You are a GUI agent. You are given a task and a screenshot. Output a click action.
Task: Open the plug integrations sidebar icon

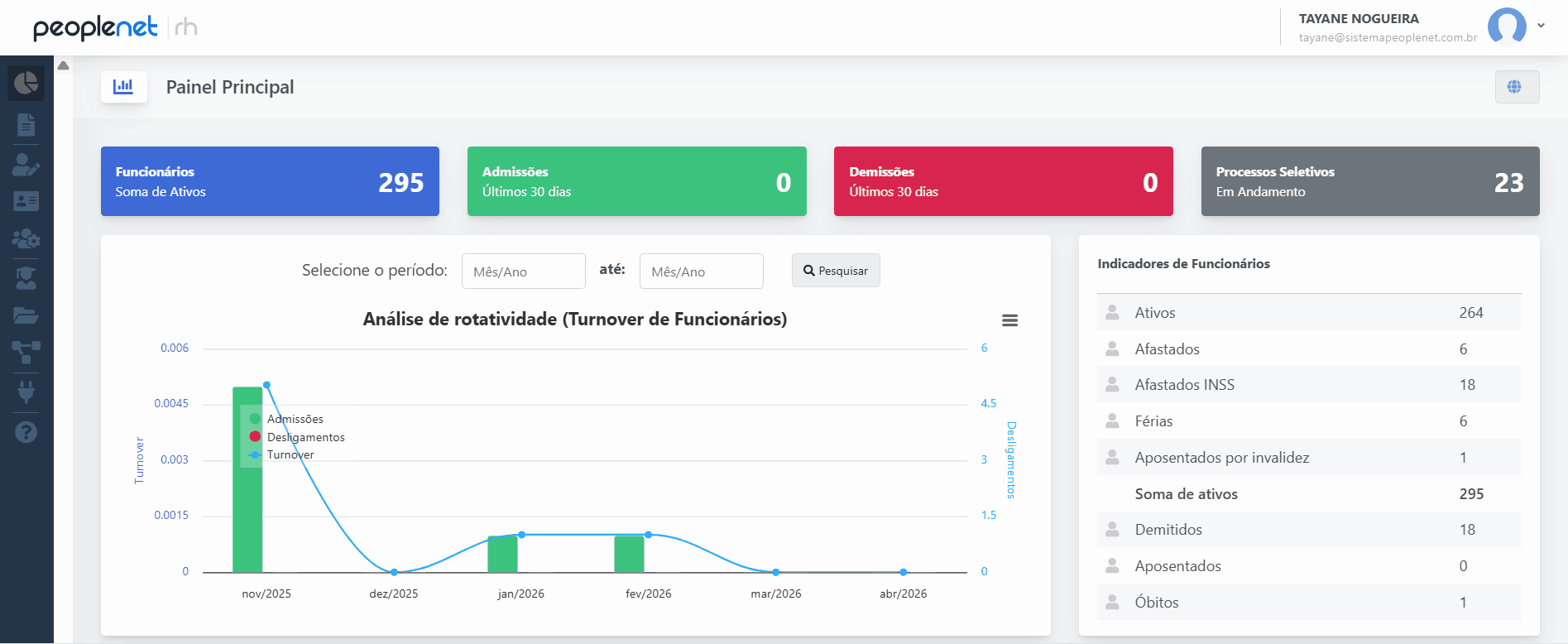[x=26, y=392]
